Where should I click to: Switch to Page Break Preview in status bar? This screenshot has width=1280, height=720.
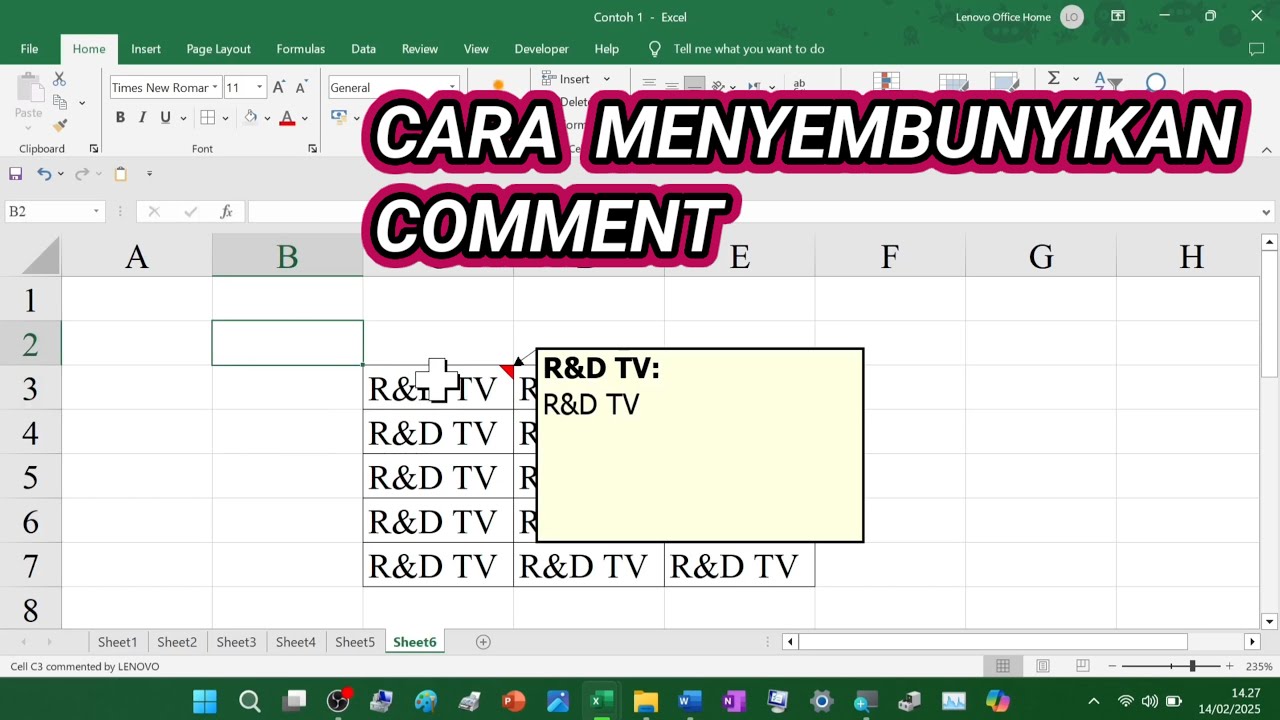click(x=1082, y=666)
